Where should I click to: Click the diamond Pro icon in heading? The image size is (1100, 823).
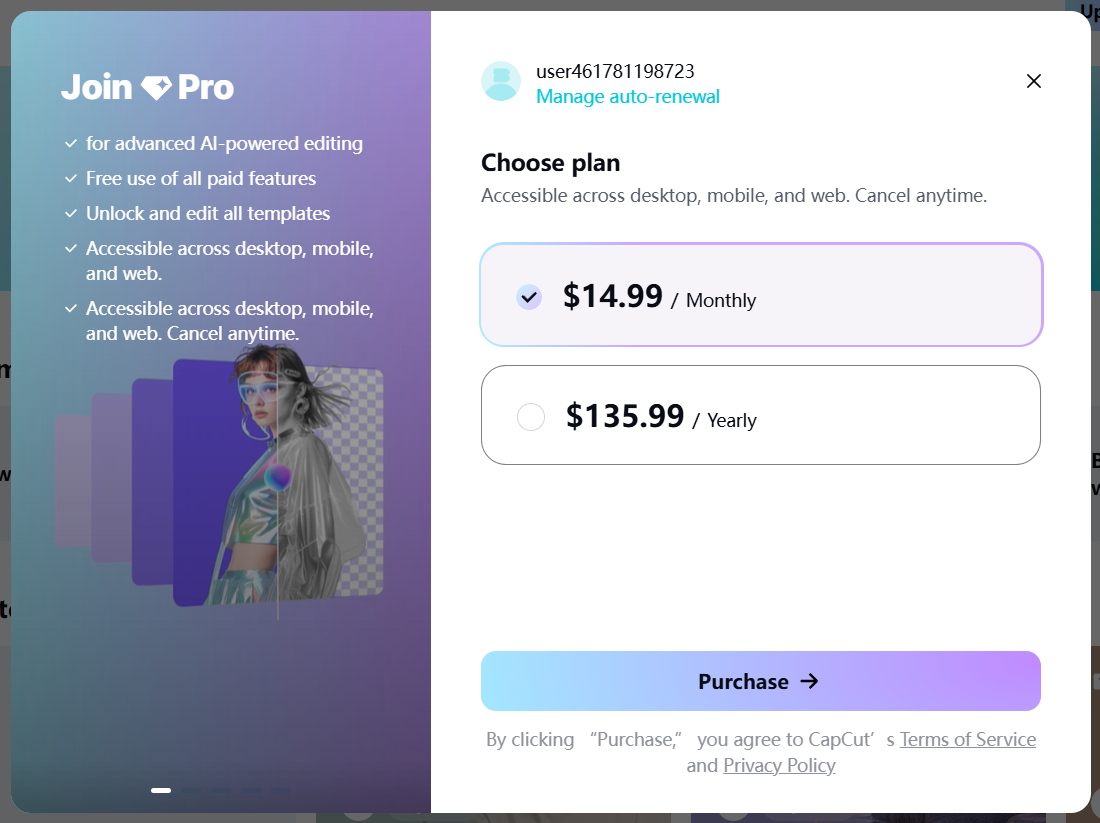coord(156,88)
